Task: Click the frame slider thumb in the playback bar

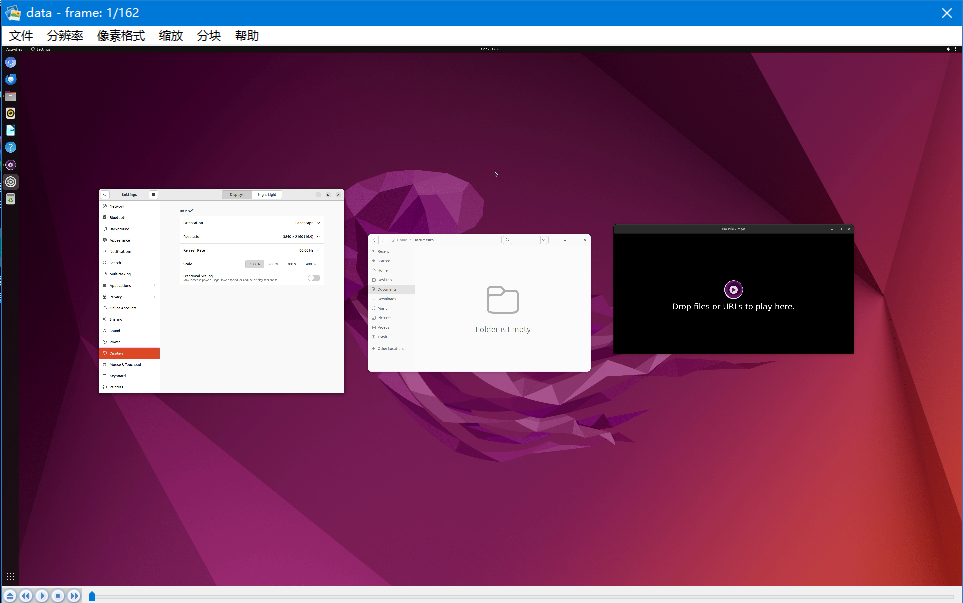Action: tap(92, 596)
